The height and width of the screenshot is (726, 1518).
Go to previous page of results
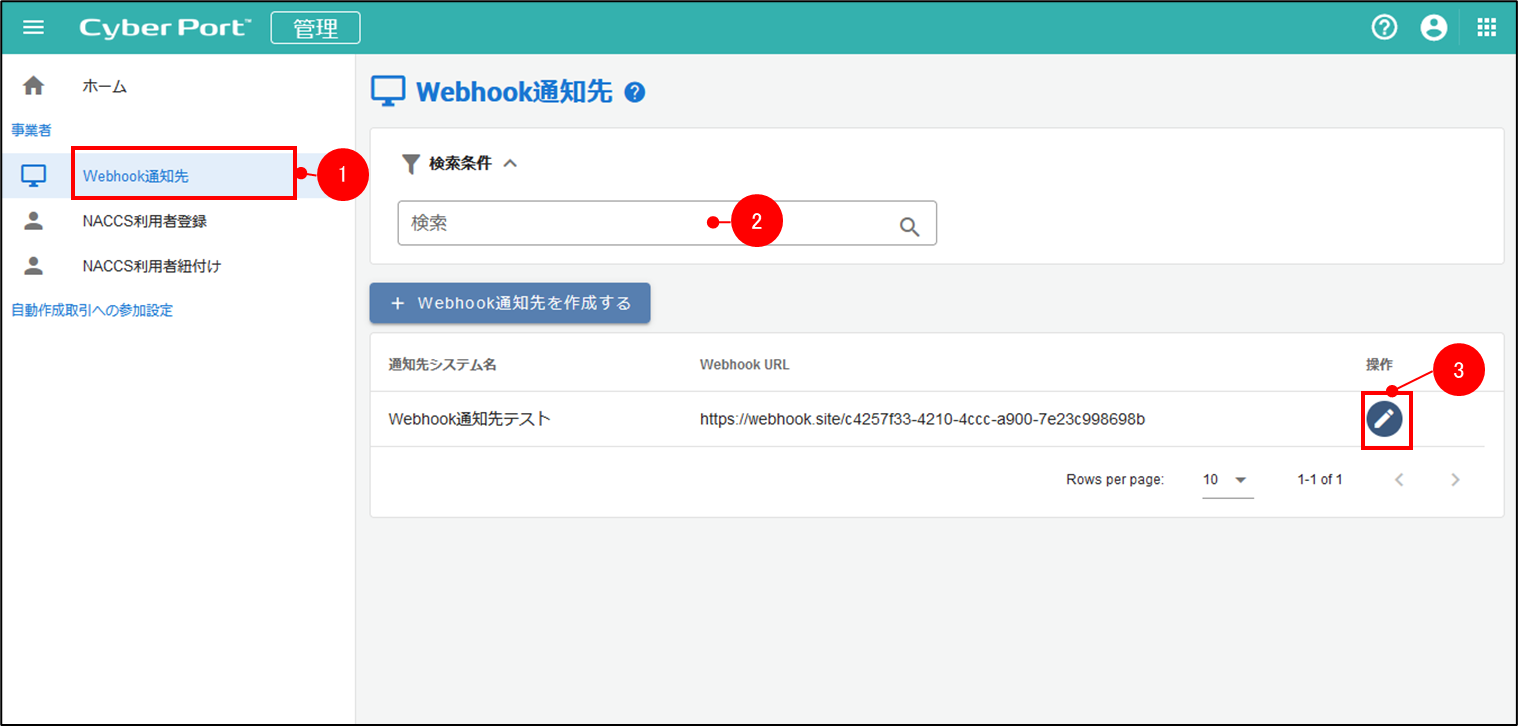click(x=1399, y=480)
